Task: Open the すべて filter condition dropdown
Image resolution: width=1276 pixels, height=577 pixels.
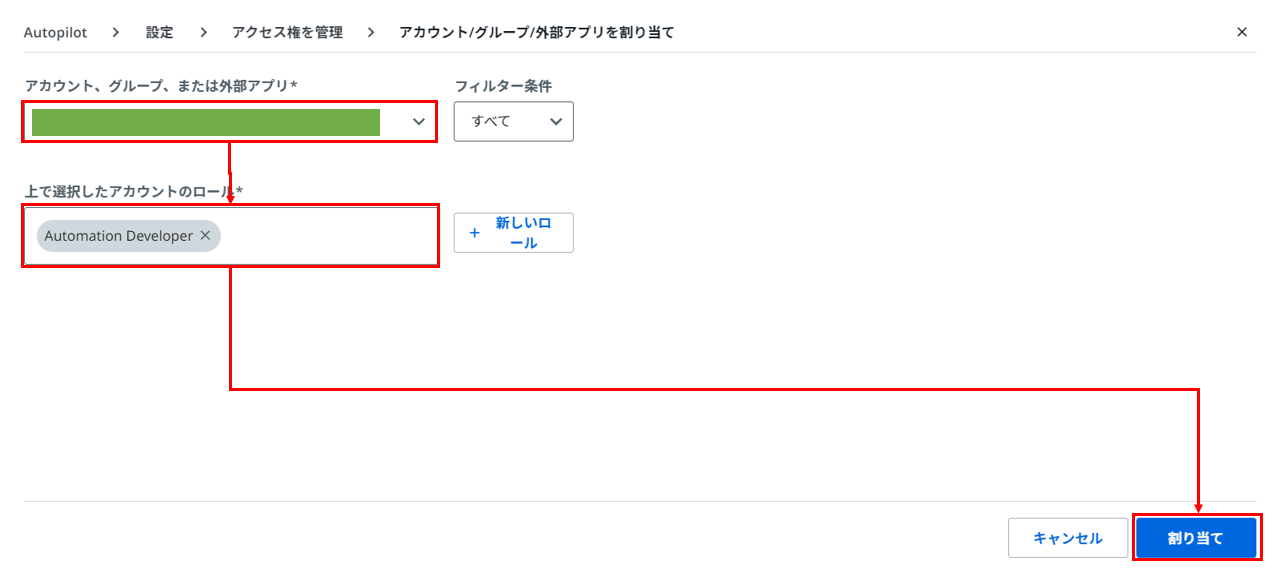Action: (514, 121)
